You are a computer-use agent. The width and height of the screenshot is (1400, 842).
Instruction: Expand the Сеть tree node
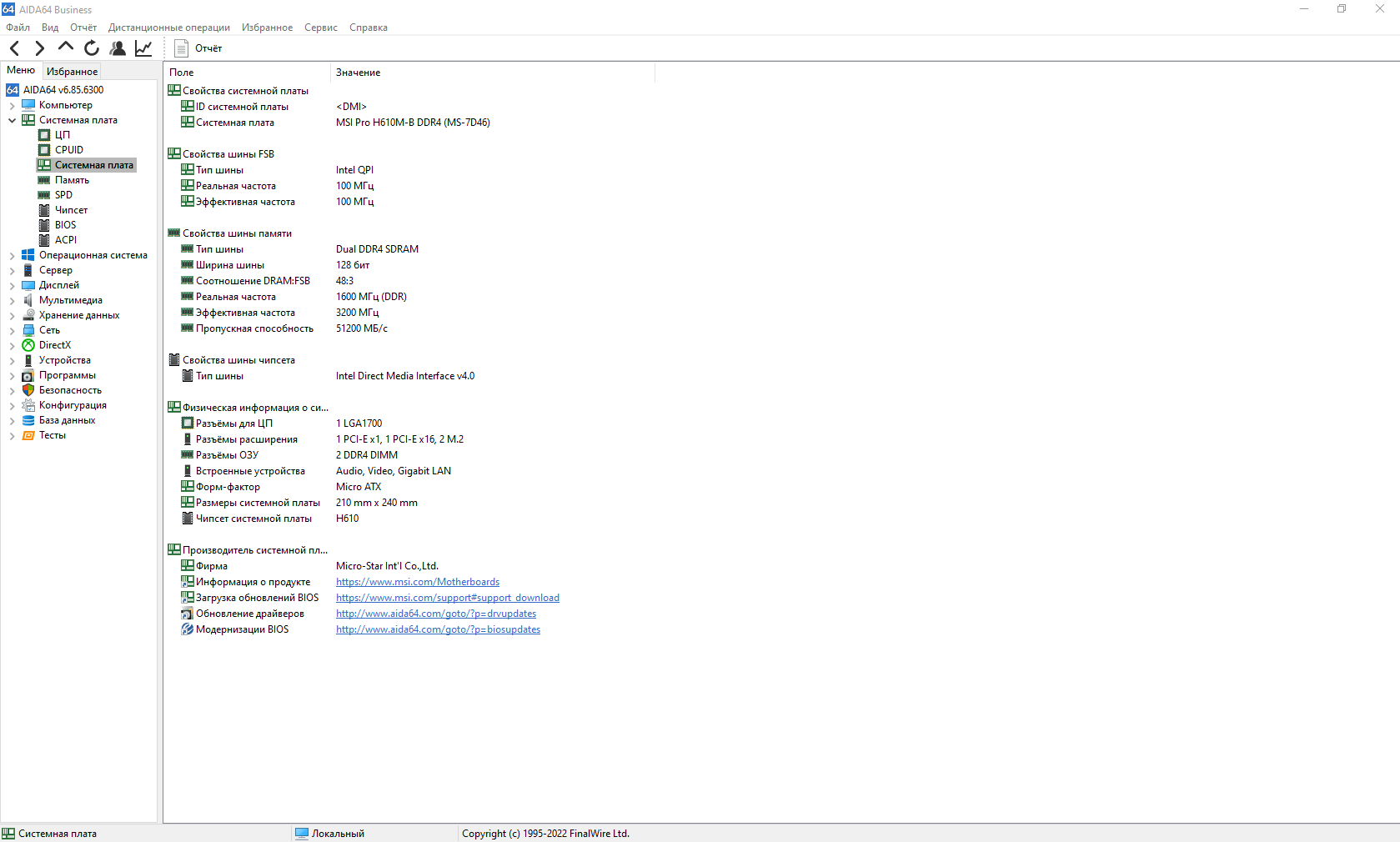point(12,330)
